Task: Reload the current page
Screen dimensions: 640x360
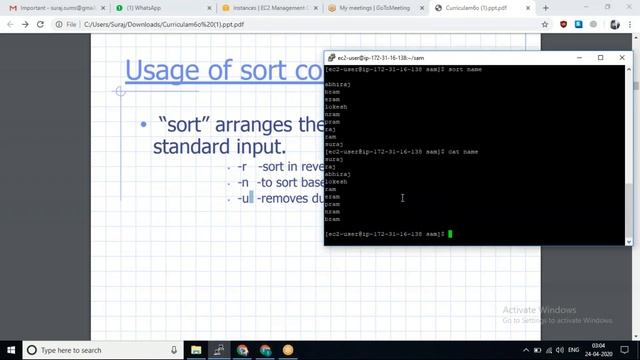Action: coord(40,24)
